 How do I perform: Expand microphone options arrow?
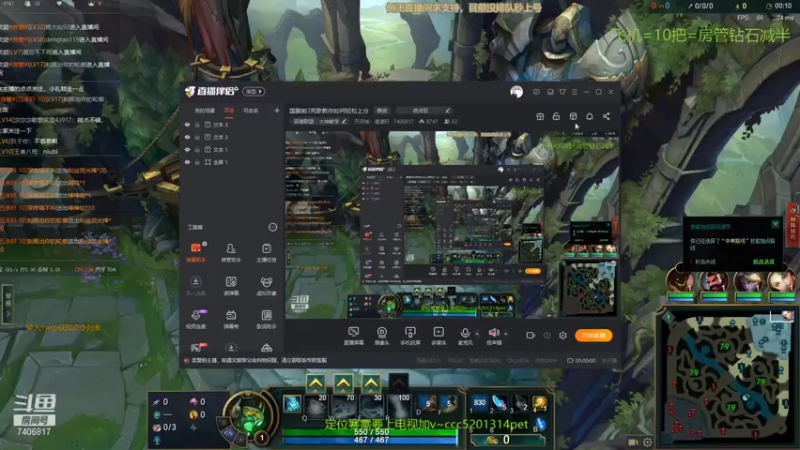pos(477,334)
